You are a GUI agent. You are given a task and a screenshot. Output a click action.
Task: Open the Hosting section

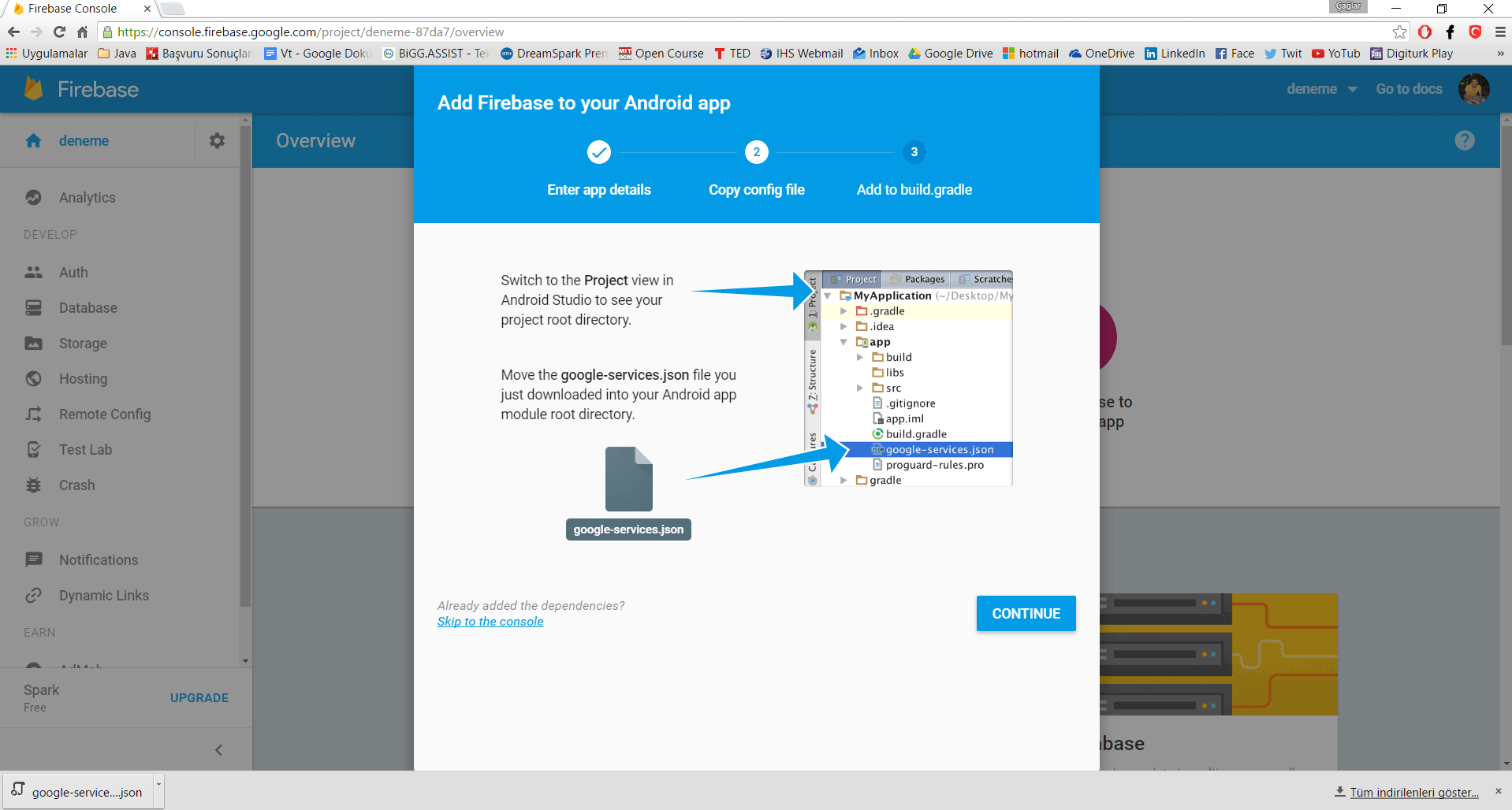click(83, 379)
